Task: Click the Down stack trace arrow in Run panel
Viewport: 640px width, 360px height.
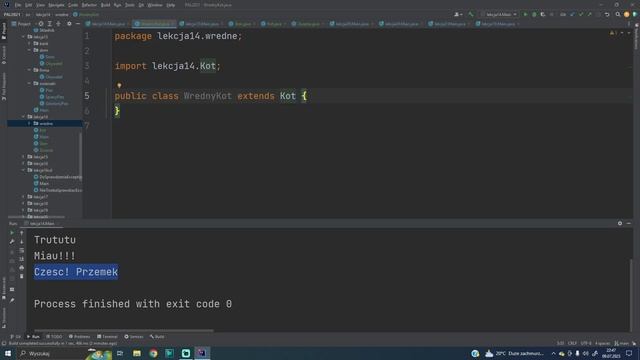Action: [22, 242]
